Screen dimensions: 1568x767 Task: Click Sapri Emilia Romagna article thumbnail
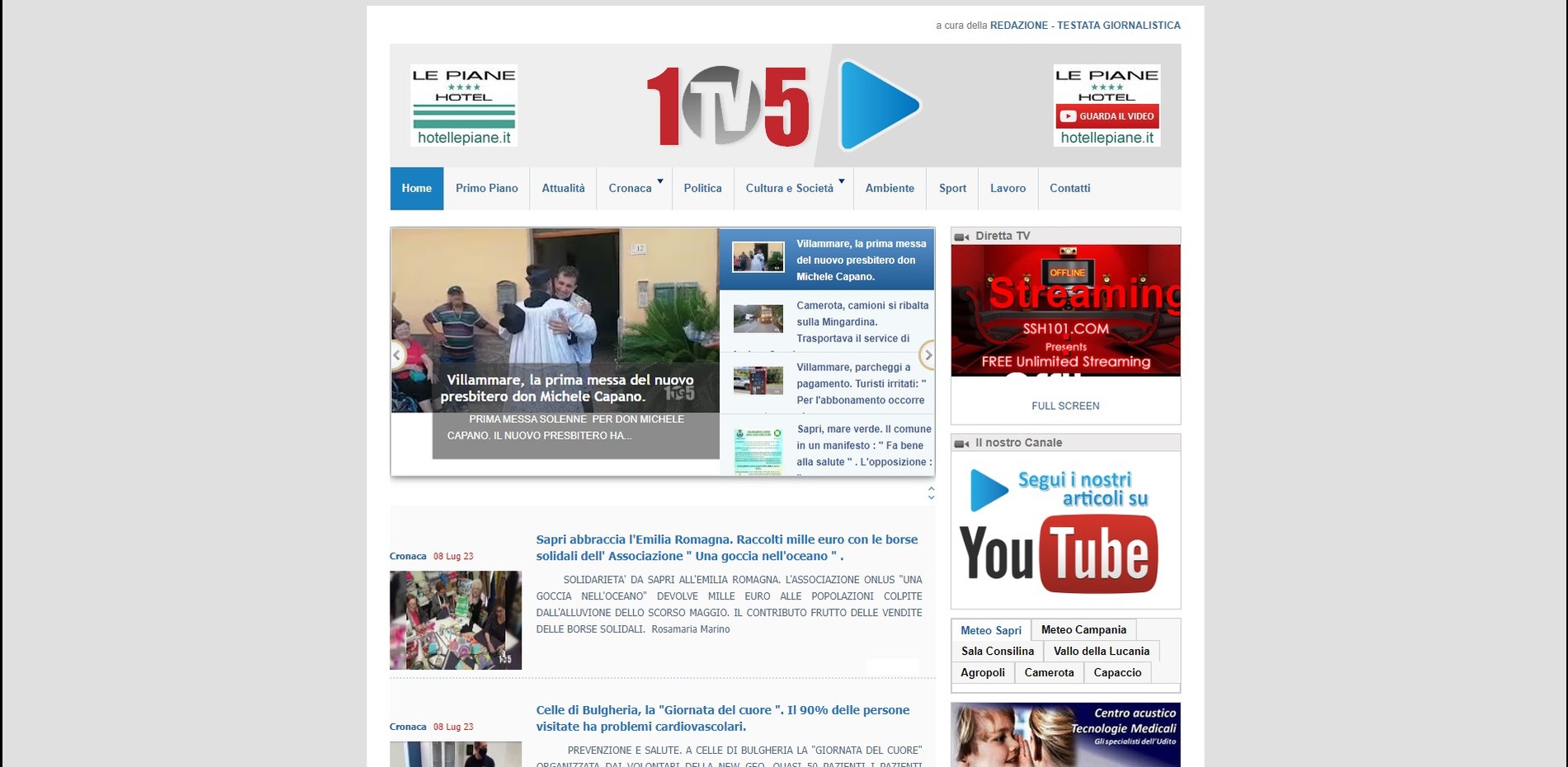pyautogui.click(x=456, y=620)
